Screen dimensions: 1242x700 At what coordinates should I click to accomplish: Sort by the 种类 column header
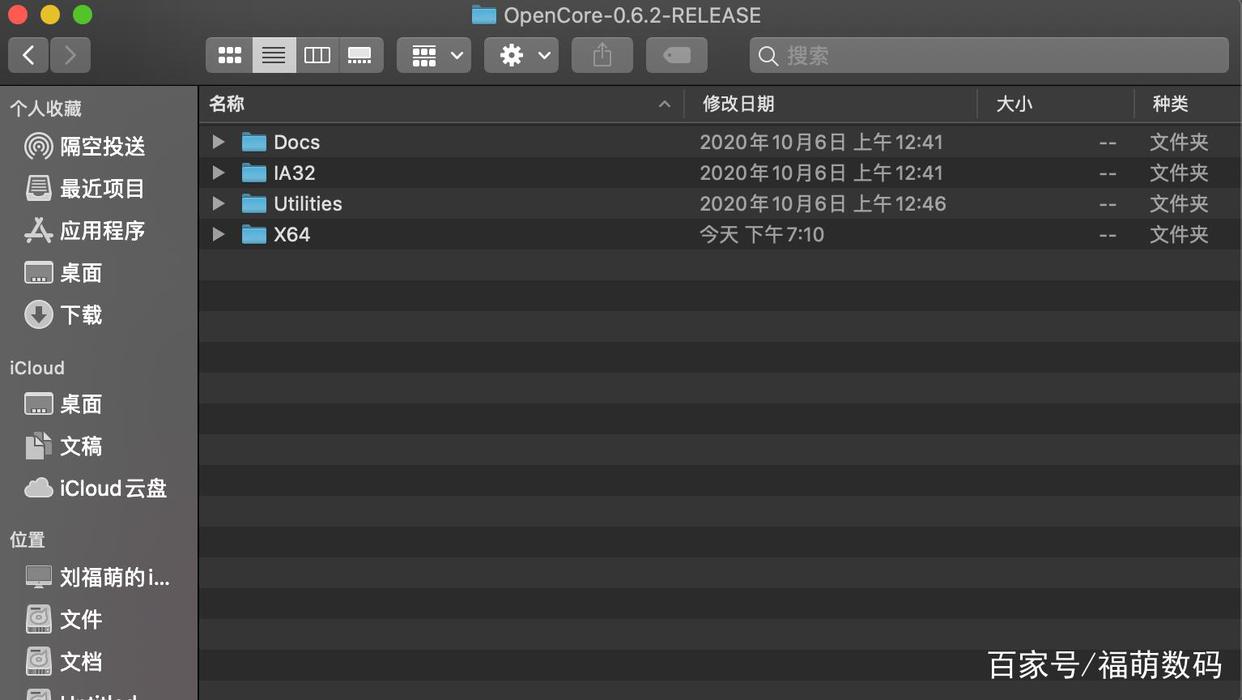click(x=1188, y=104)
